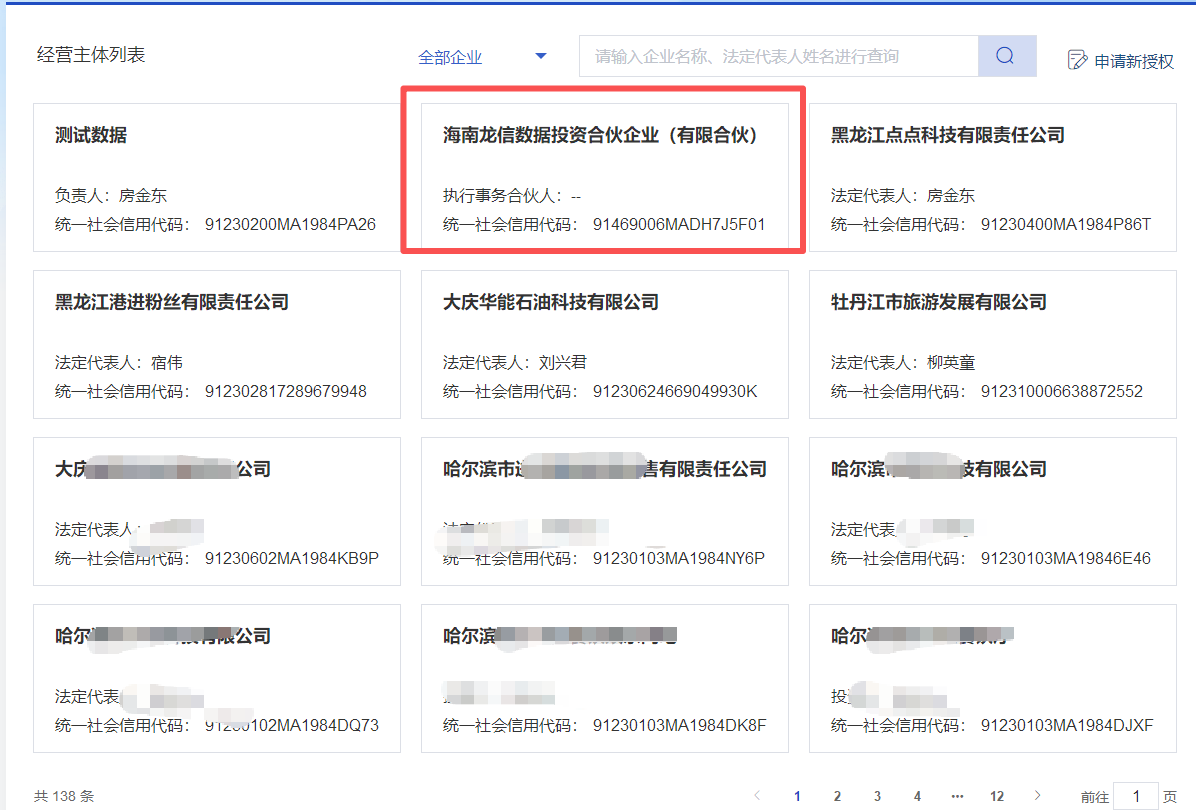Click 申请新授权 link
Screen dimensions: 1196x810
pyautogui.click(x=1134, y=61)
